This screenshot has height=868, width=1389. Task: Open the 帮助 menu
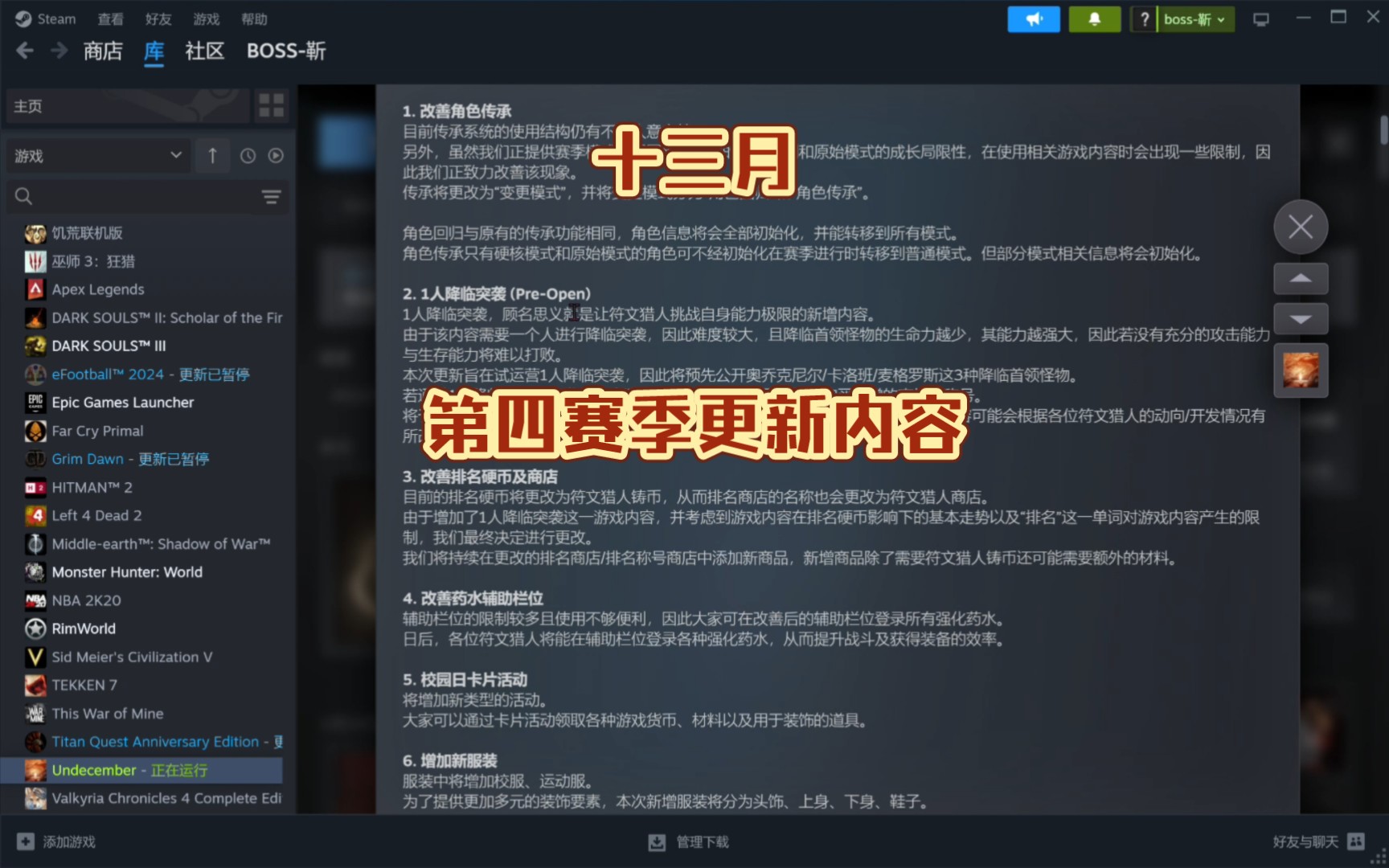pos(254,18)
